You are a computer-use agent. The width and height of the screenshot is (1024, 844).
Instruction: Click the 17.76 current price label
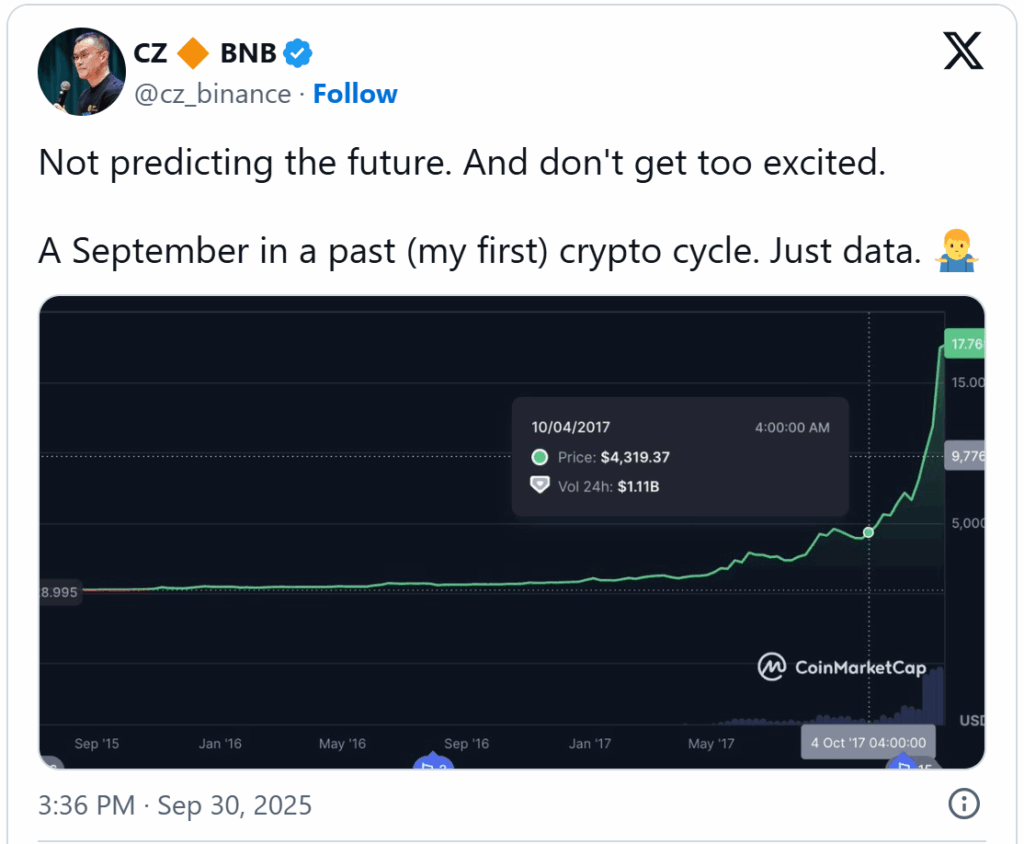tap(966, 344)
